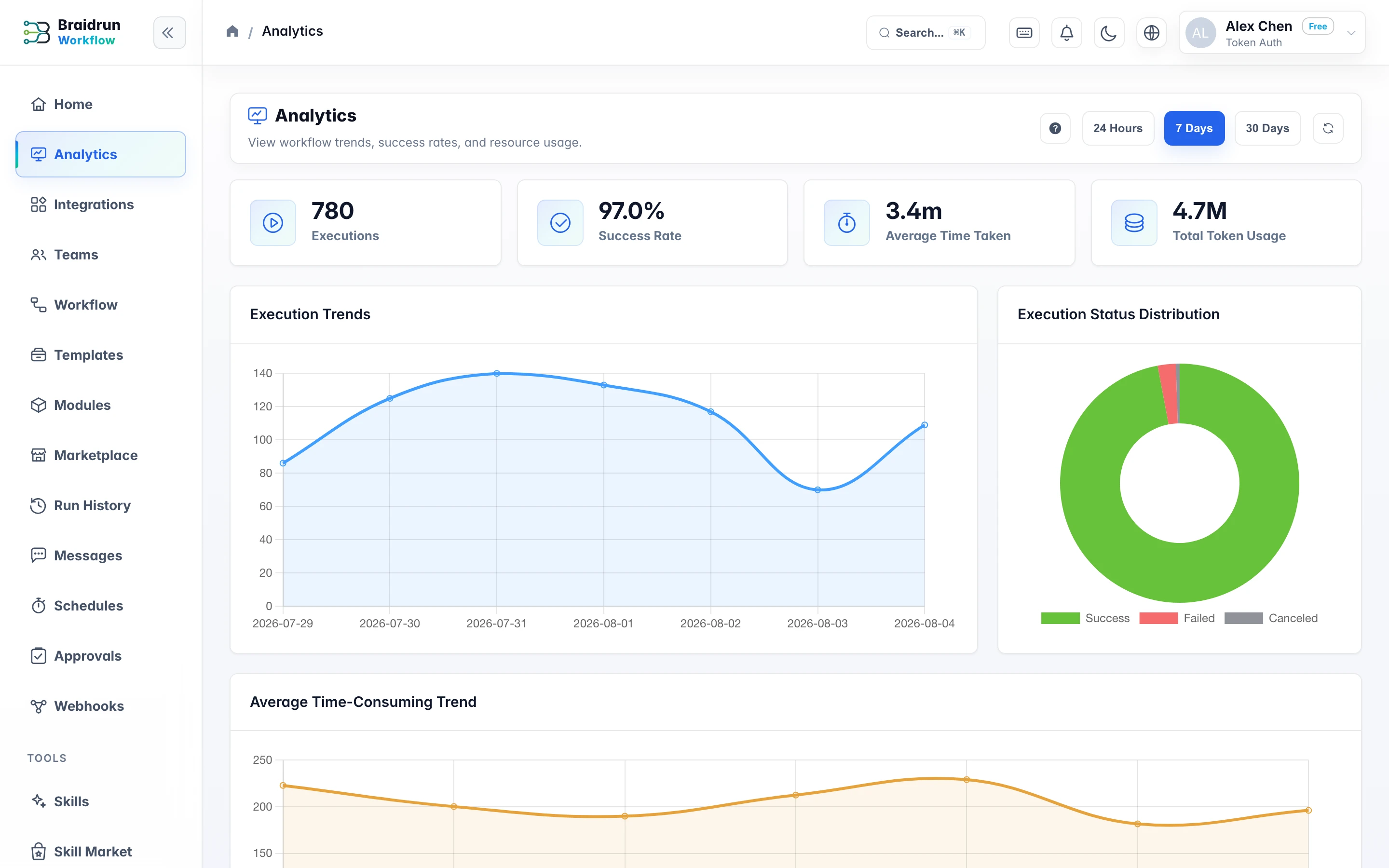The image size is (1389, 868).
Task: Click the Schedules timer icon
Action: point(39,606)
